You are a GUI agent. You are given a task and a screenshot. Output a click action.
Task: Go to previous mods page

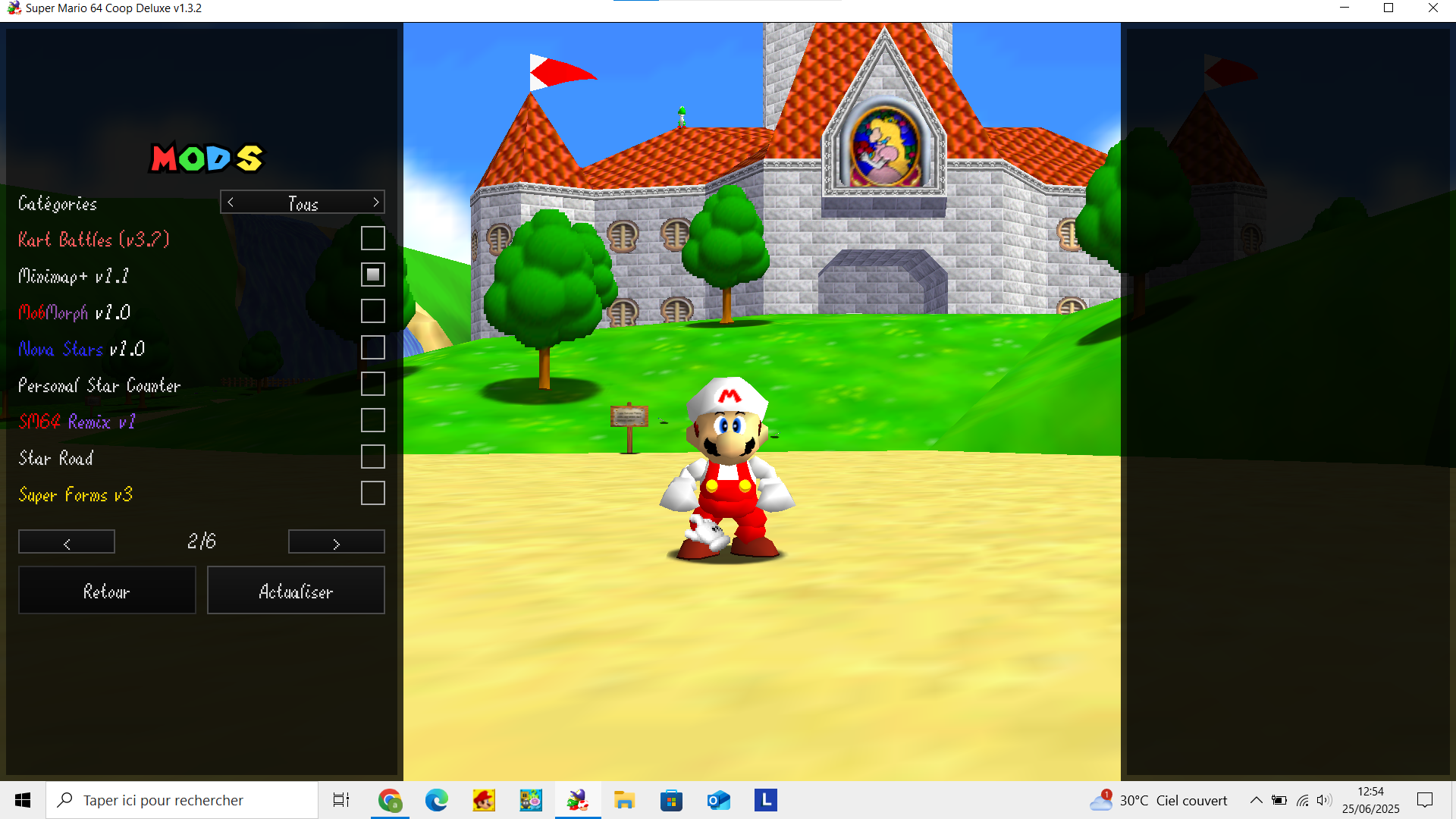point(67,542)
